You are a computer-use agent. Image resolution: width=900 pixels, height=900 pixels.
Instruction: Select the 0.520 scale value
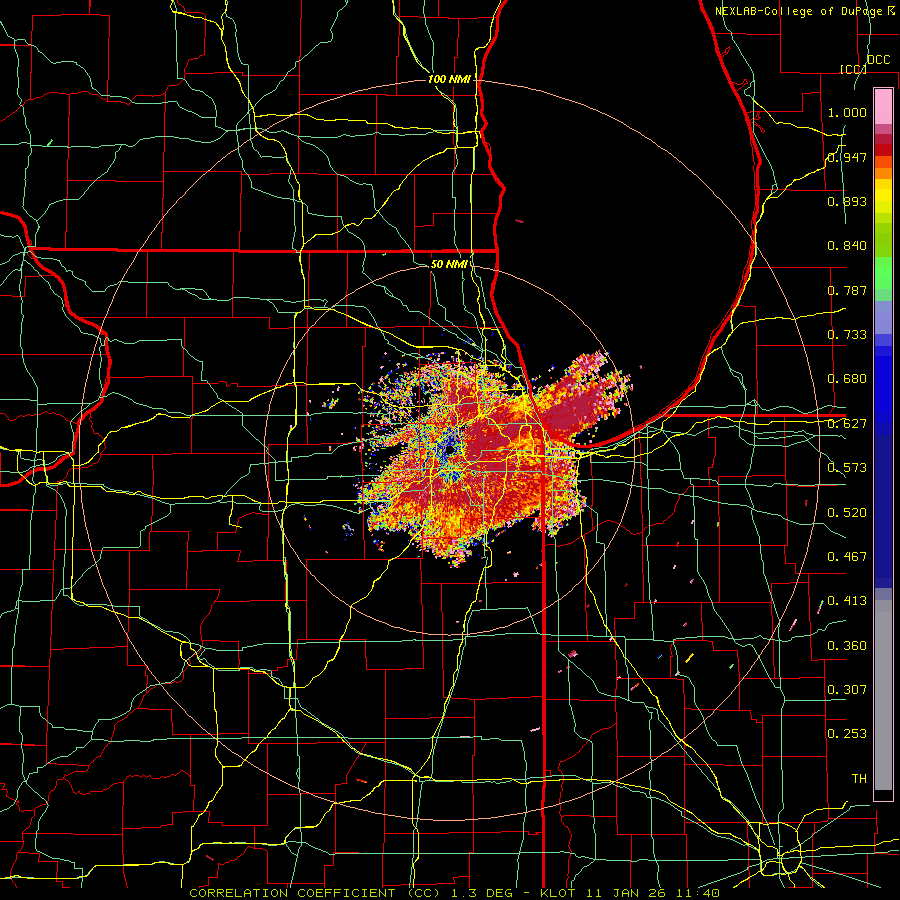click(847, 513)
